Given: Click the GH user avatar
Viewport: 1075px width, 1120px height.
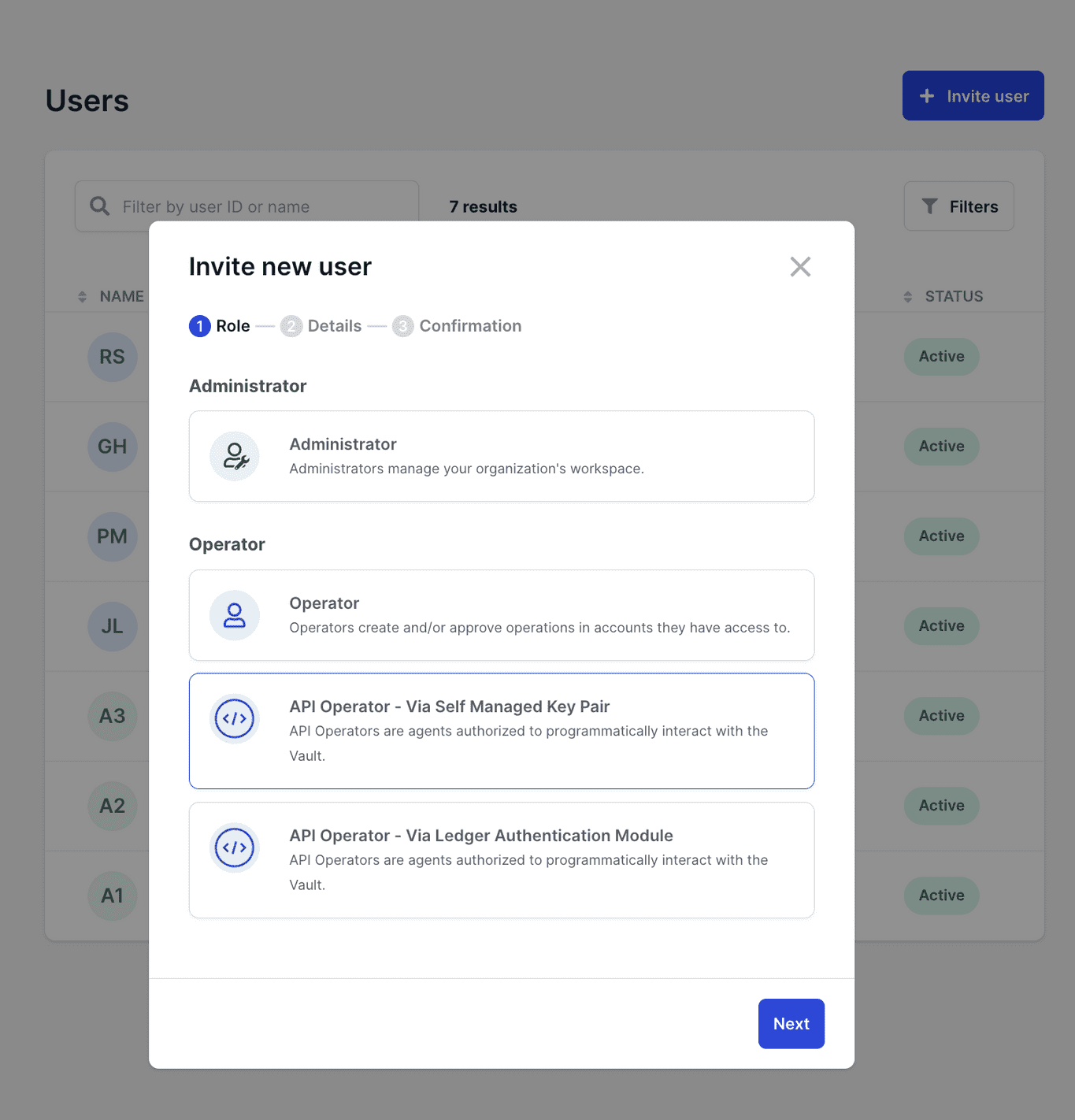Looking at the screenshot, I should point(112,447).
